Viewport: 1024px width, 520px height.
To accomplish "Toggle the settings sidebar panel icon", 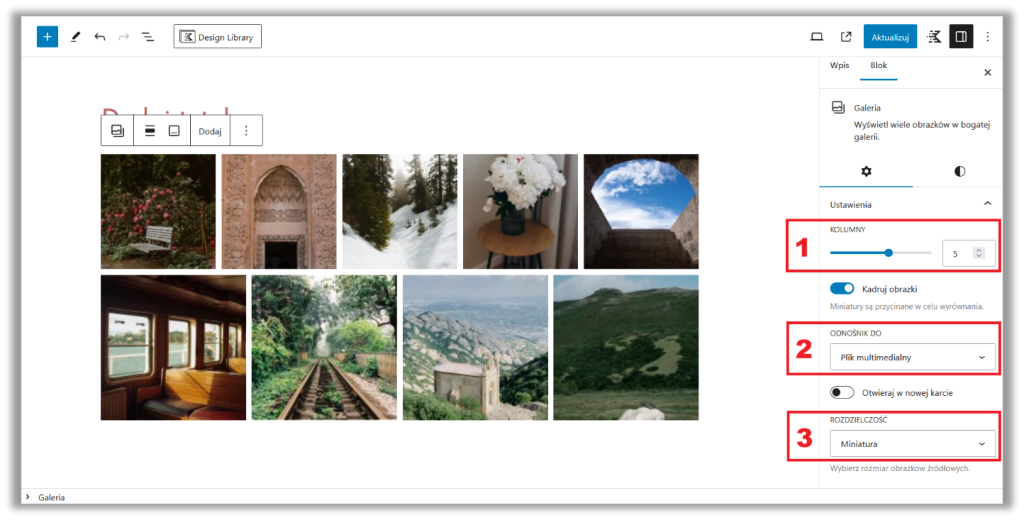I will (961, 37).
